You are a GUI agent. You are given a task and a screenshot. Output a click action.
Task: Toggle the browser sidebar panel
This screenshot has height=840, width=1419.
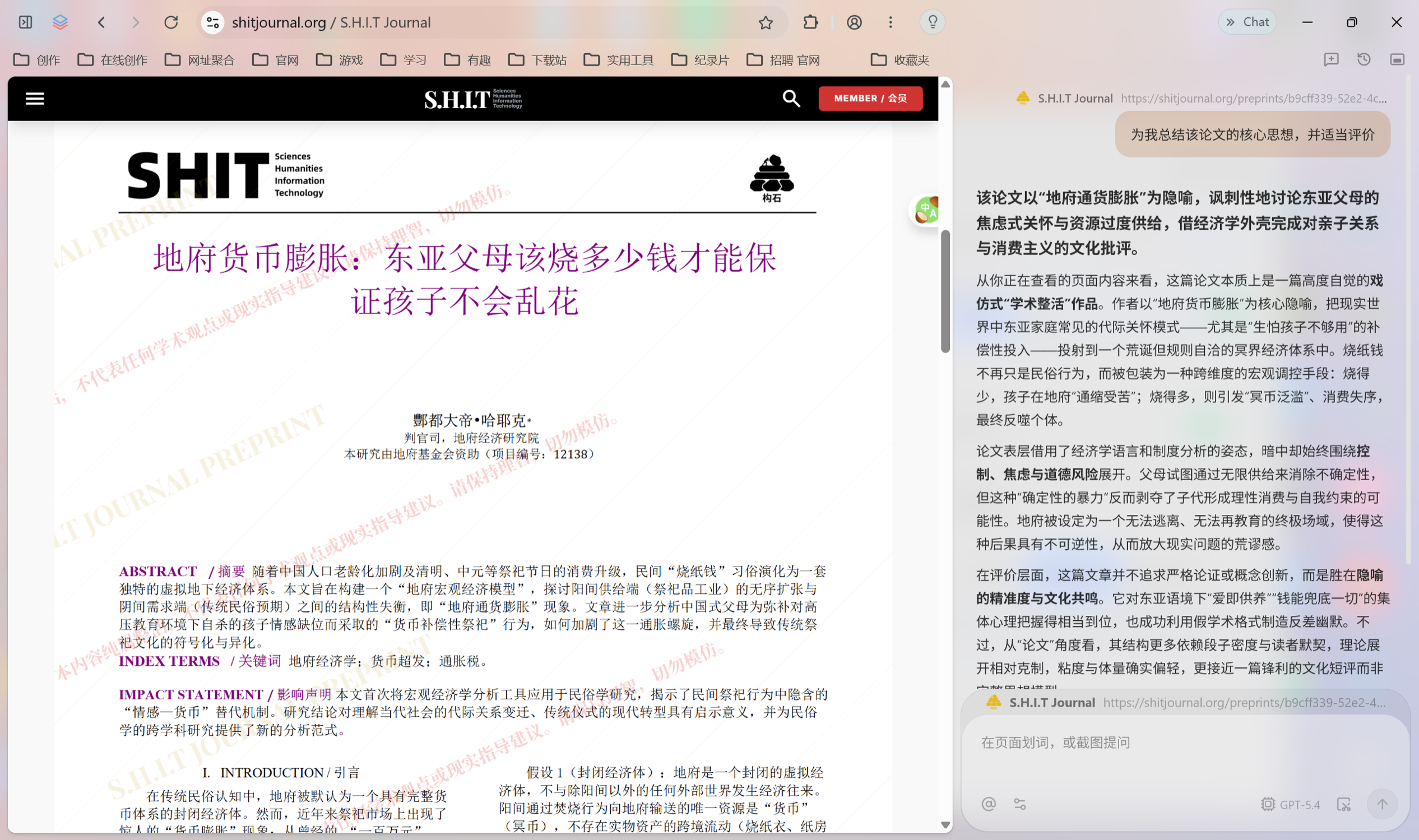point(25,22)
